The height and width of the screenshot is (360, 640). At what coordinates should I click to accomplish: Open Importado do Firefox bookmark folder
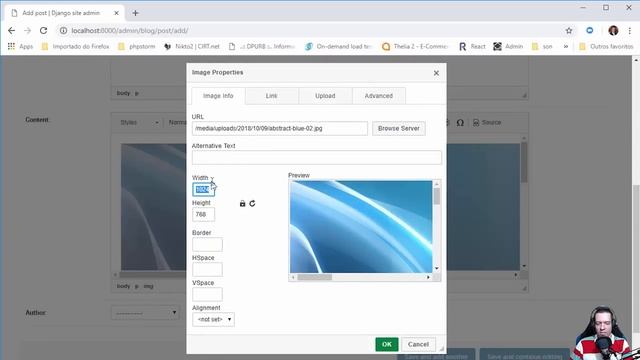76,47
